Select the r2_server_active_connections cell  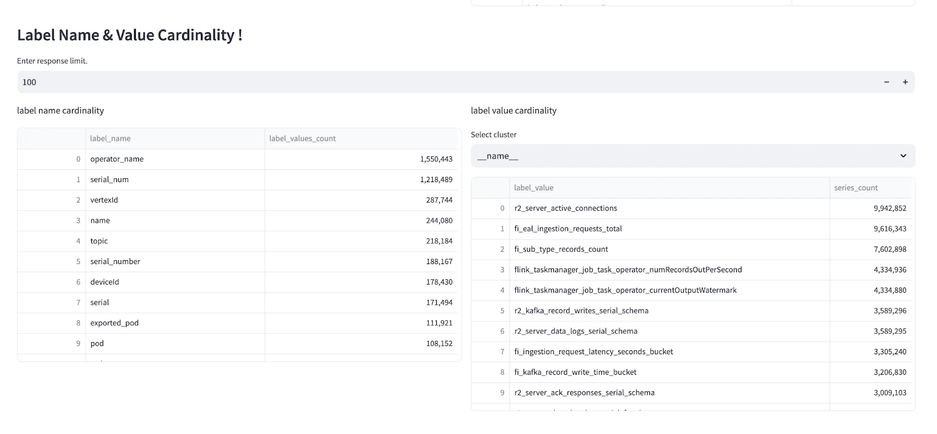point(669,208)
